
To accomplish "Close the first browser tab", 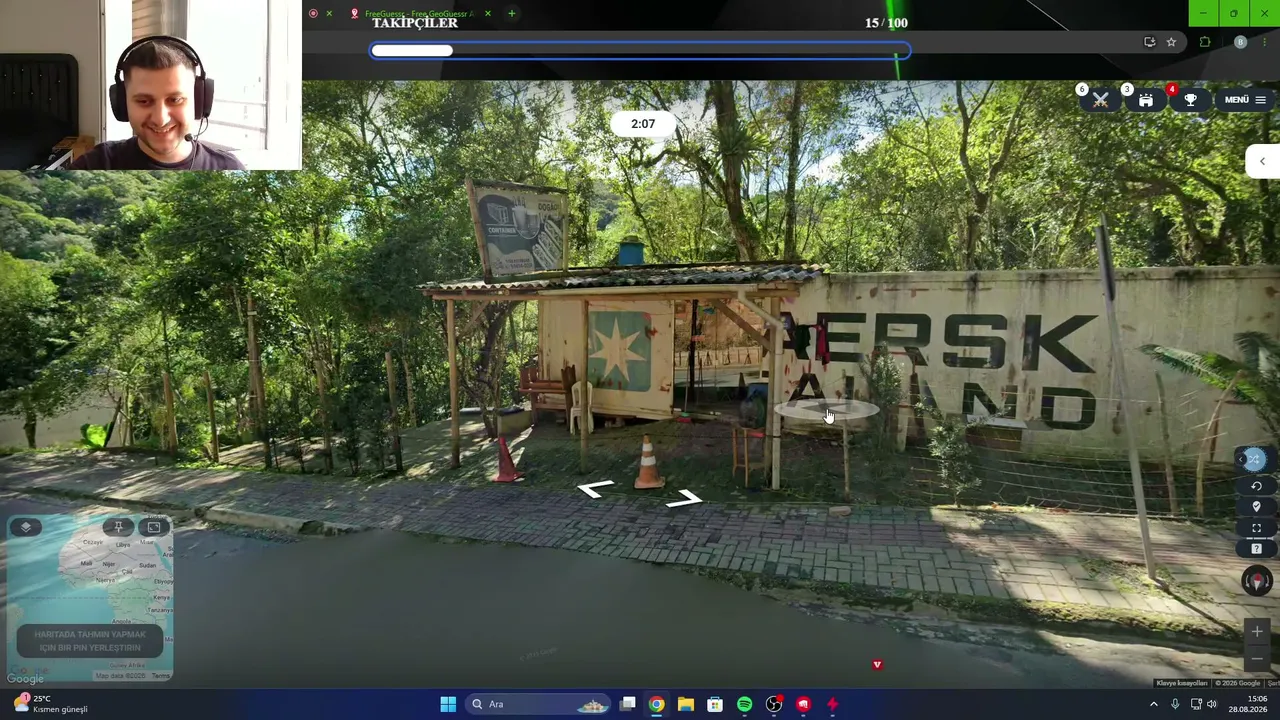I will coord(329,14).
